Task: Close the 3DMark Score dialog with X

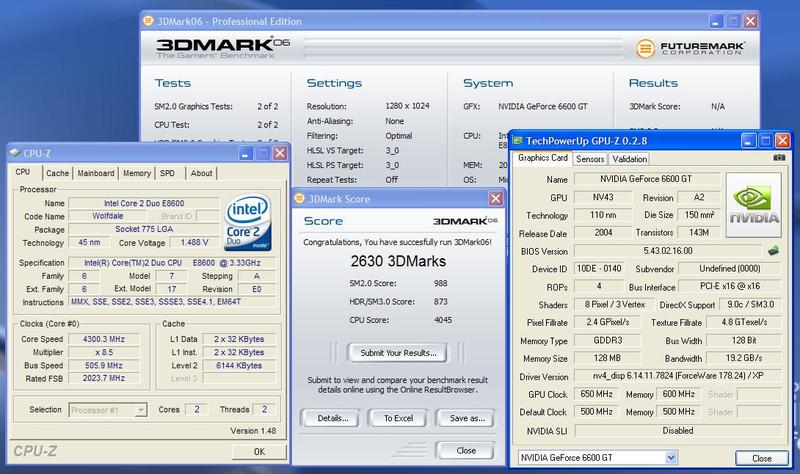Action: pyautogui.click(x=495, y=198)
